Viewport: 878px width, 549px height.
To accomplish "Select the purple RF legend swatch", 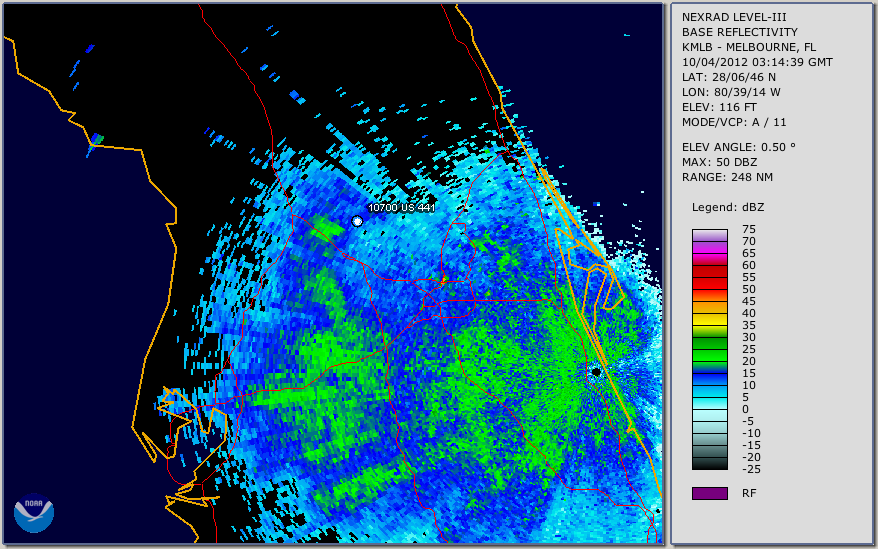I will (709, 493).
